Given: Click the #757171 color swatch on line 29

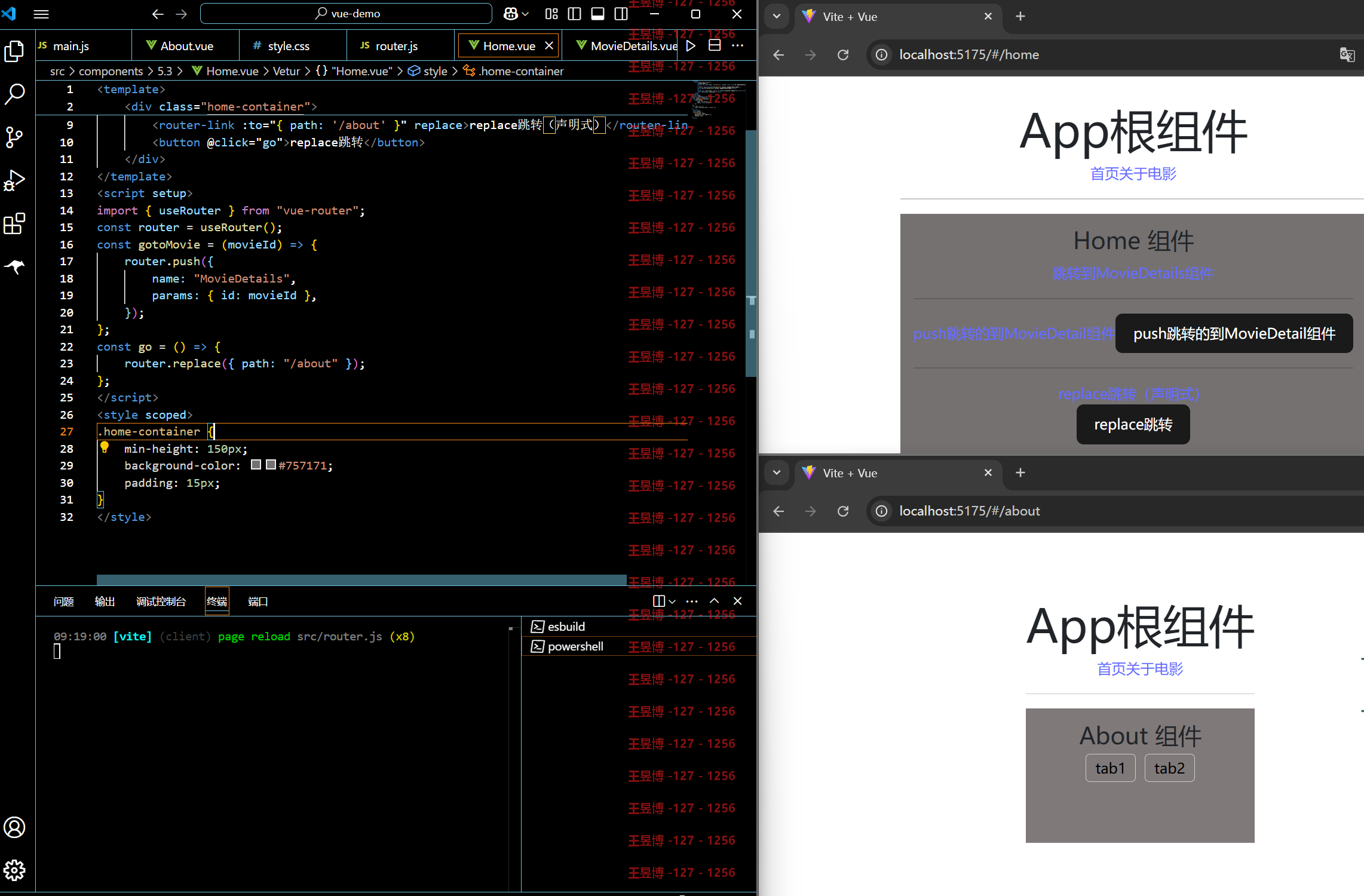Looking at the screenshot, I should (x=271, y=465).
